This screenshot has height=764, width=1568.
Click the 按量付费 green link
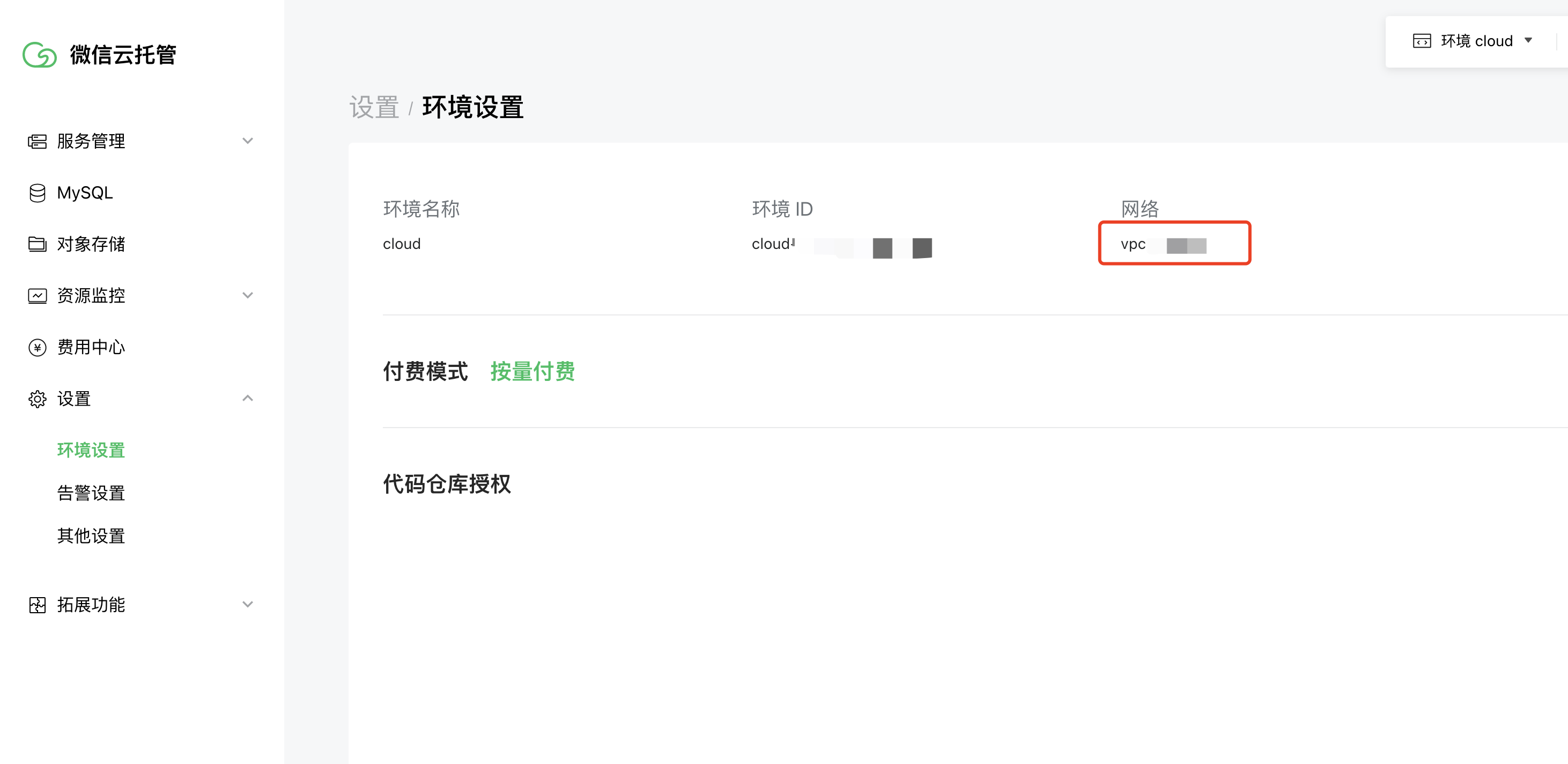532,371
